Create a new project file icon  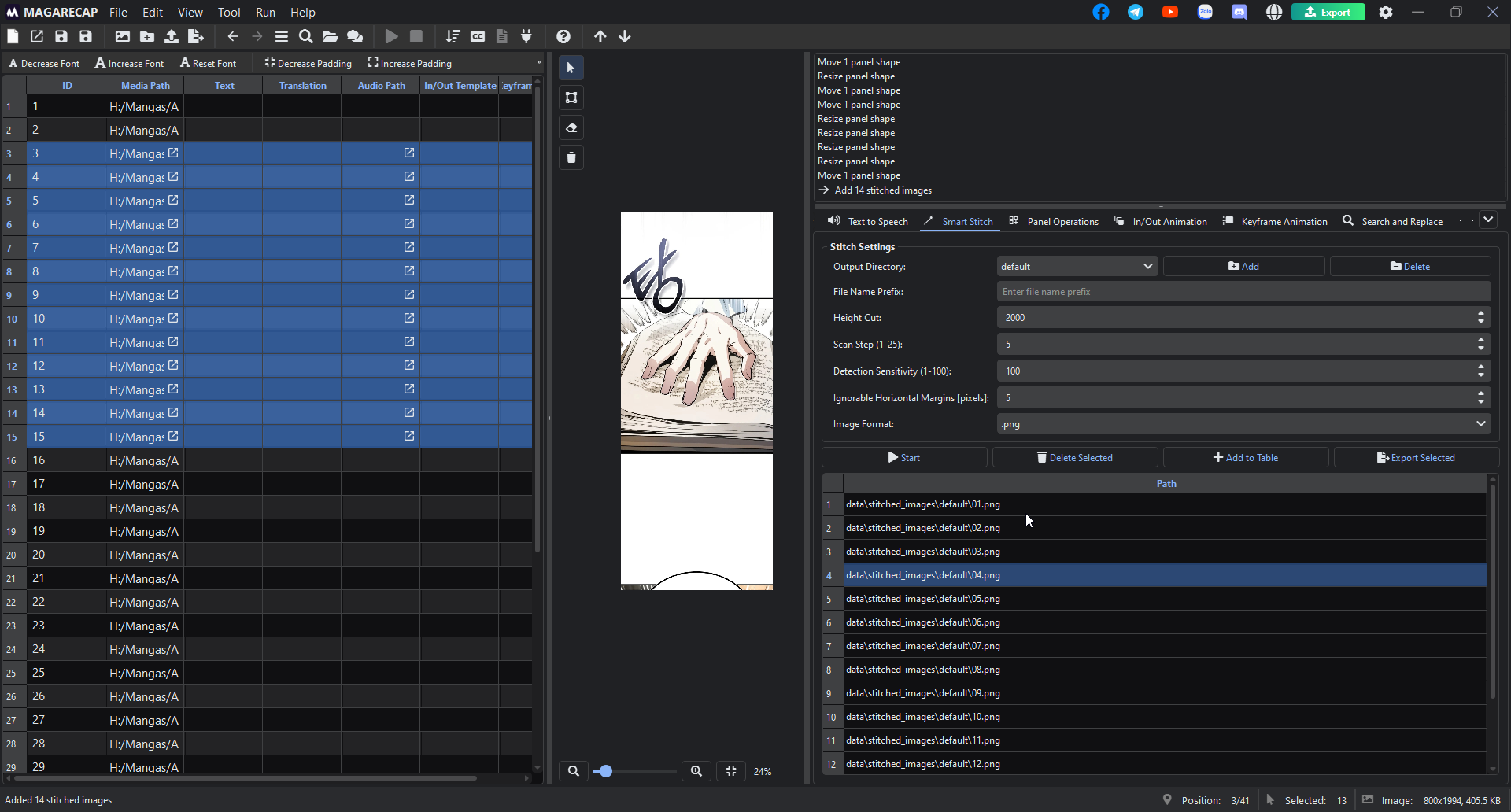click(13, 36)
